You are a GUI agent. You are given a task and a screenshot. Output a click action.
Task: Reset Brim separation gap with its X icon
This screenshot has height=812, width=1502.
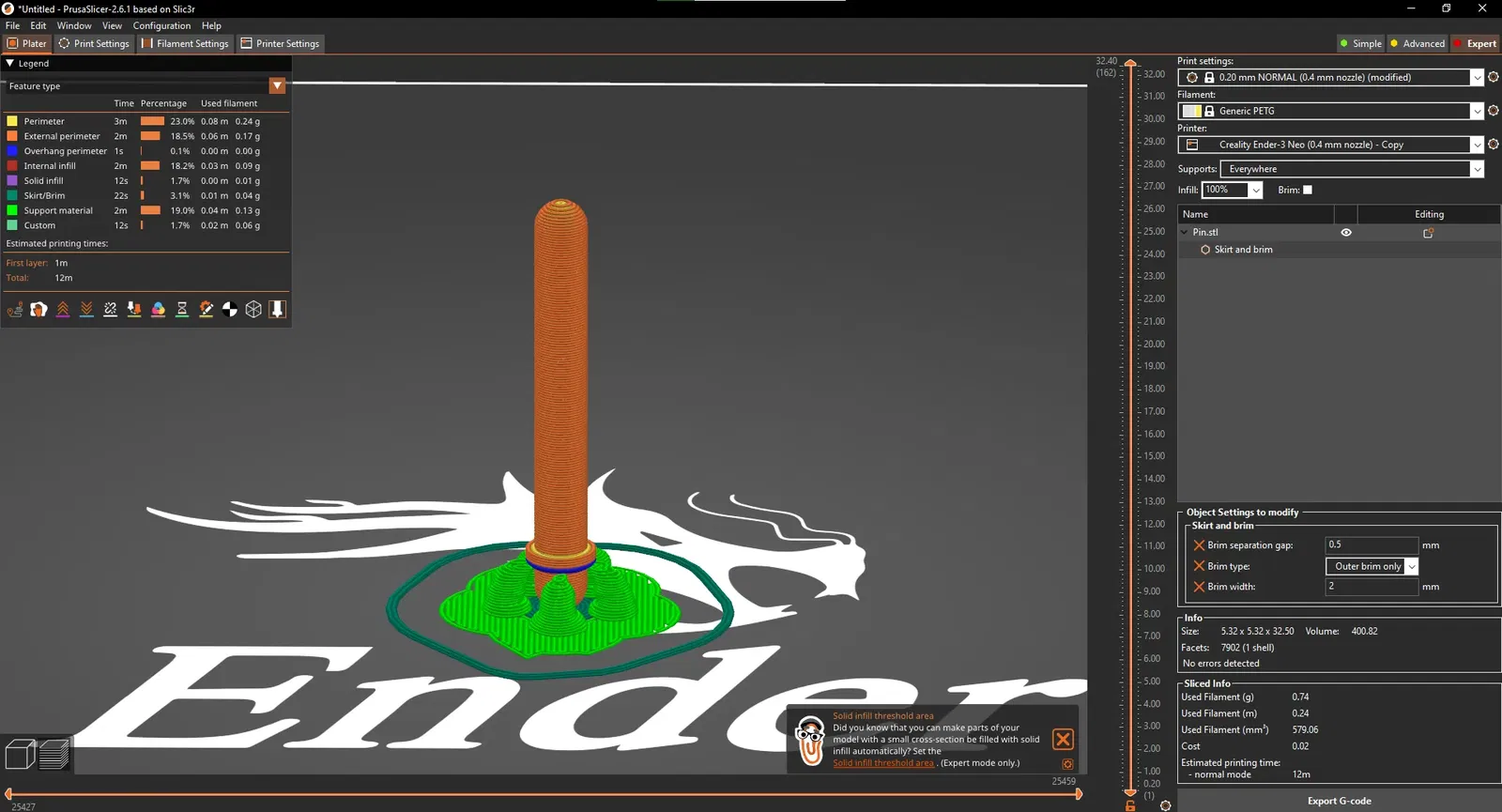[x=1199, y=545]
